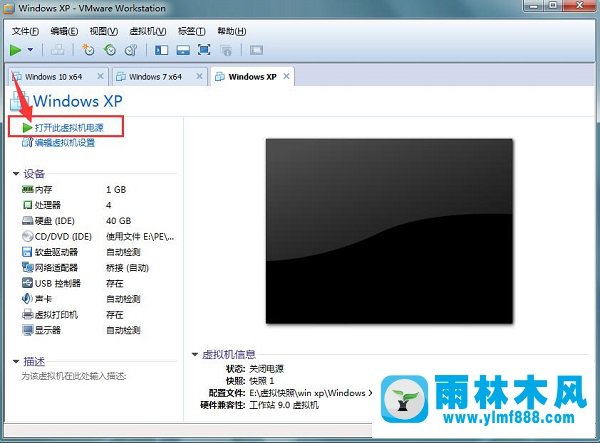
Task: Collapse the 设备 section
Action: point(16,174)
